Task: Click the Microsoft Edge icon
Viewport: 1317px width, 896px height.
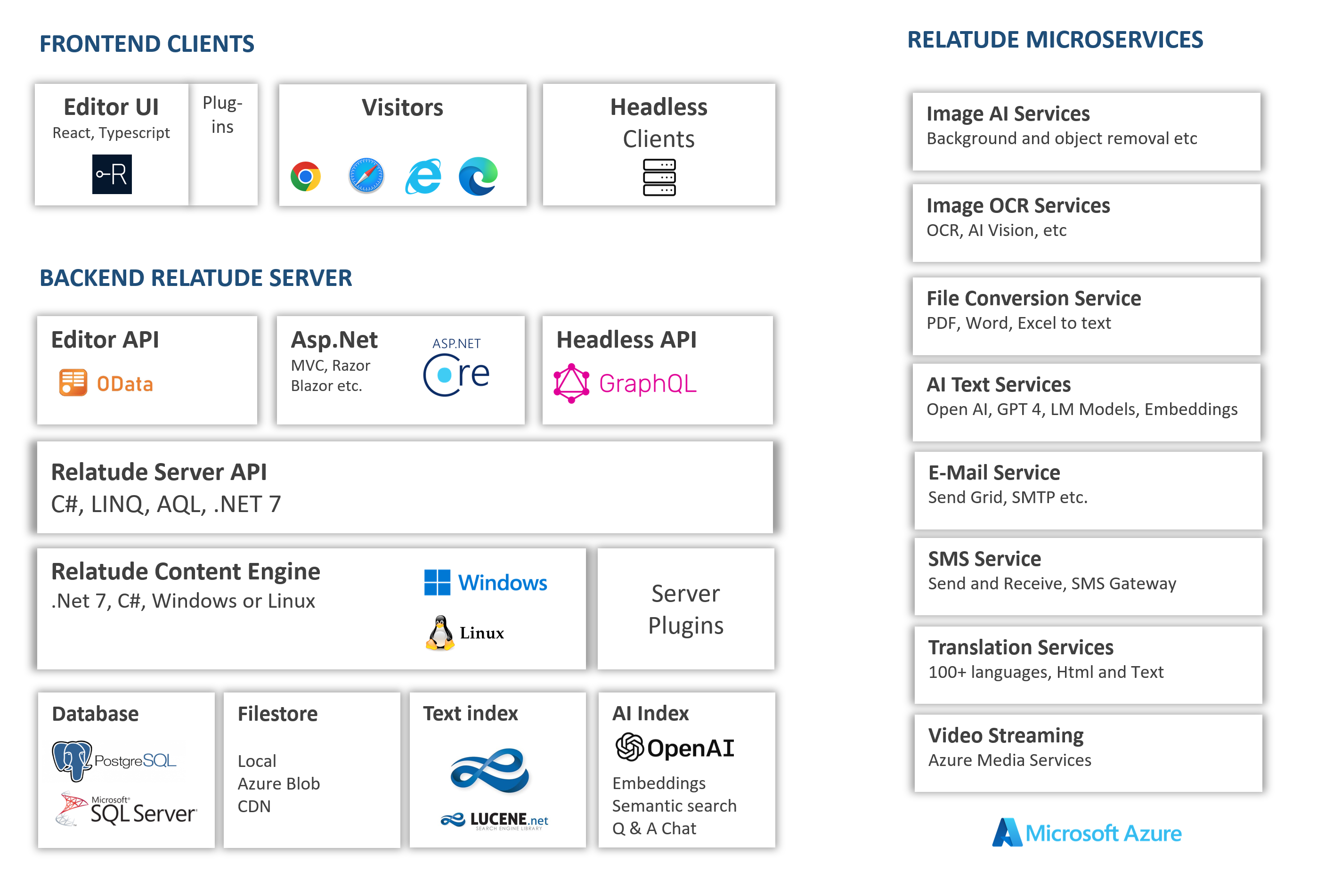Action: [x=478, y=176]
